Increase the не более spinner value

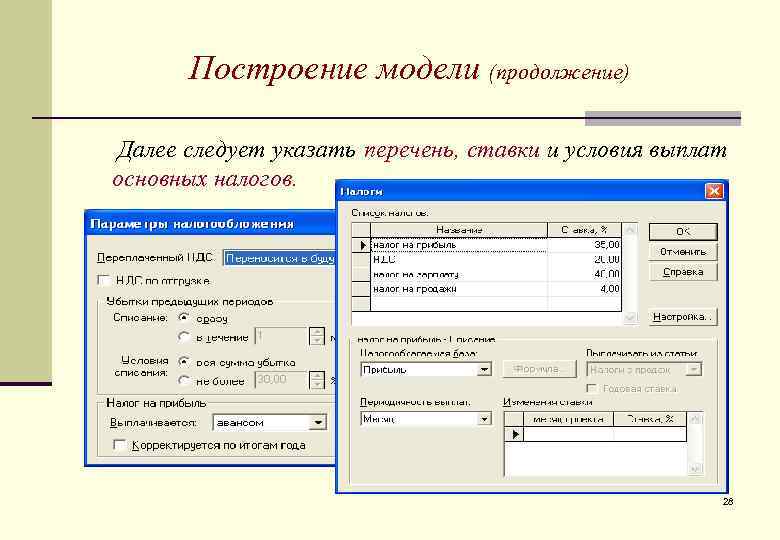coord(317,375)
